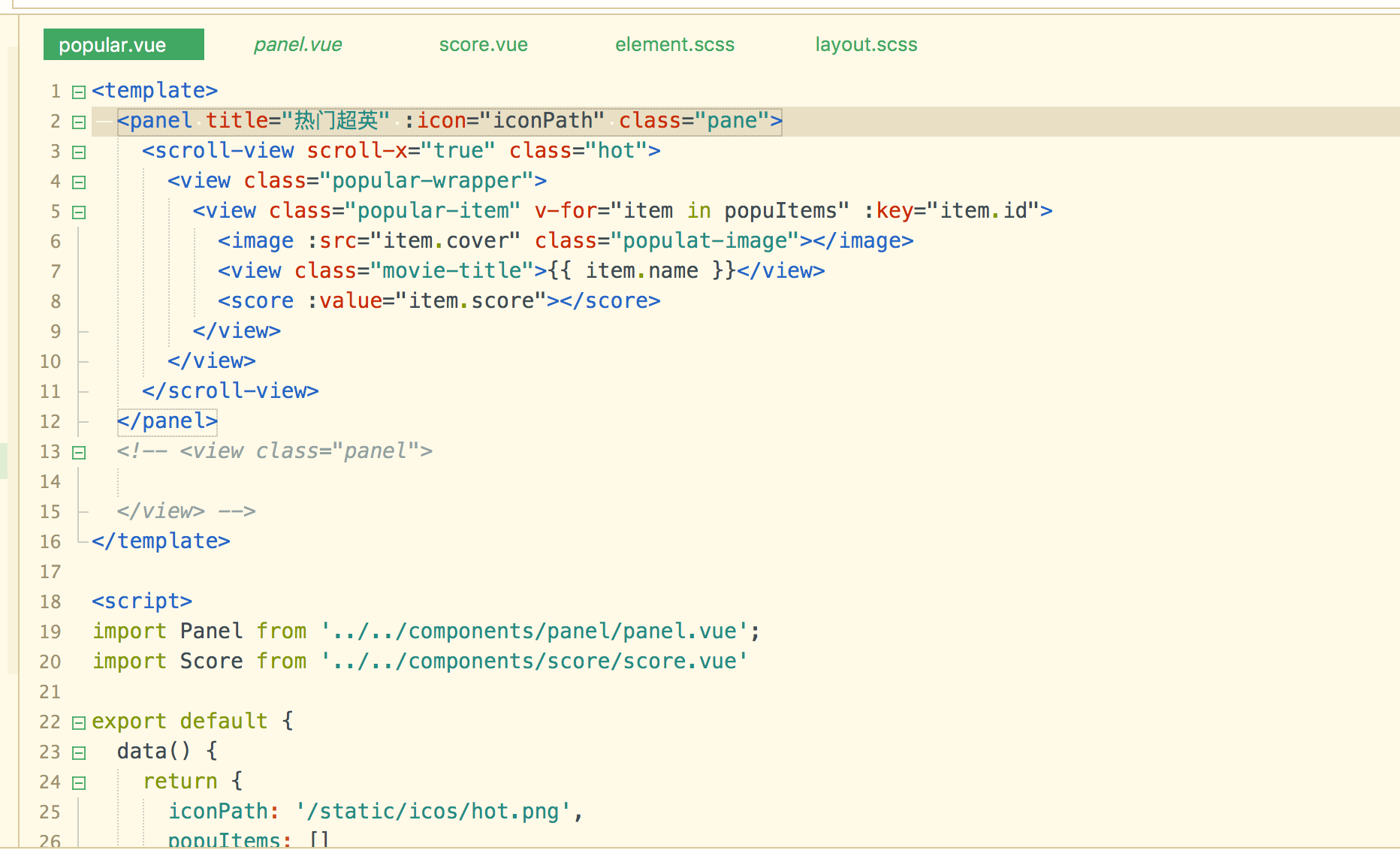
Task: Collapse the return block fold on line 24
Action: coord(79,783)
